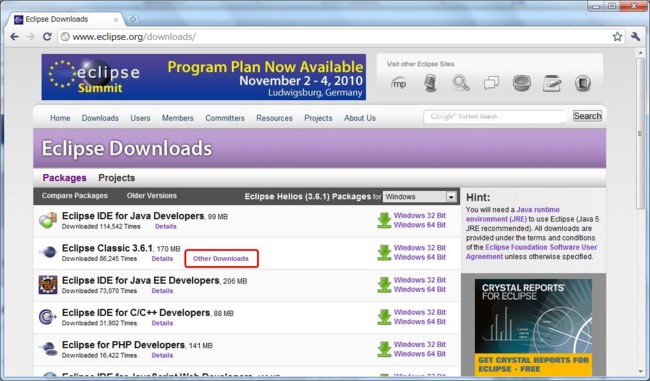The height and width of the screenshot is (381, 650).
Task: Download PHP Developers Windows 64 Bit
Action: point(420,354)
